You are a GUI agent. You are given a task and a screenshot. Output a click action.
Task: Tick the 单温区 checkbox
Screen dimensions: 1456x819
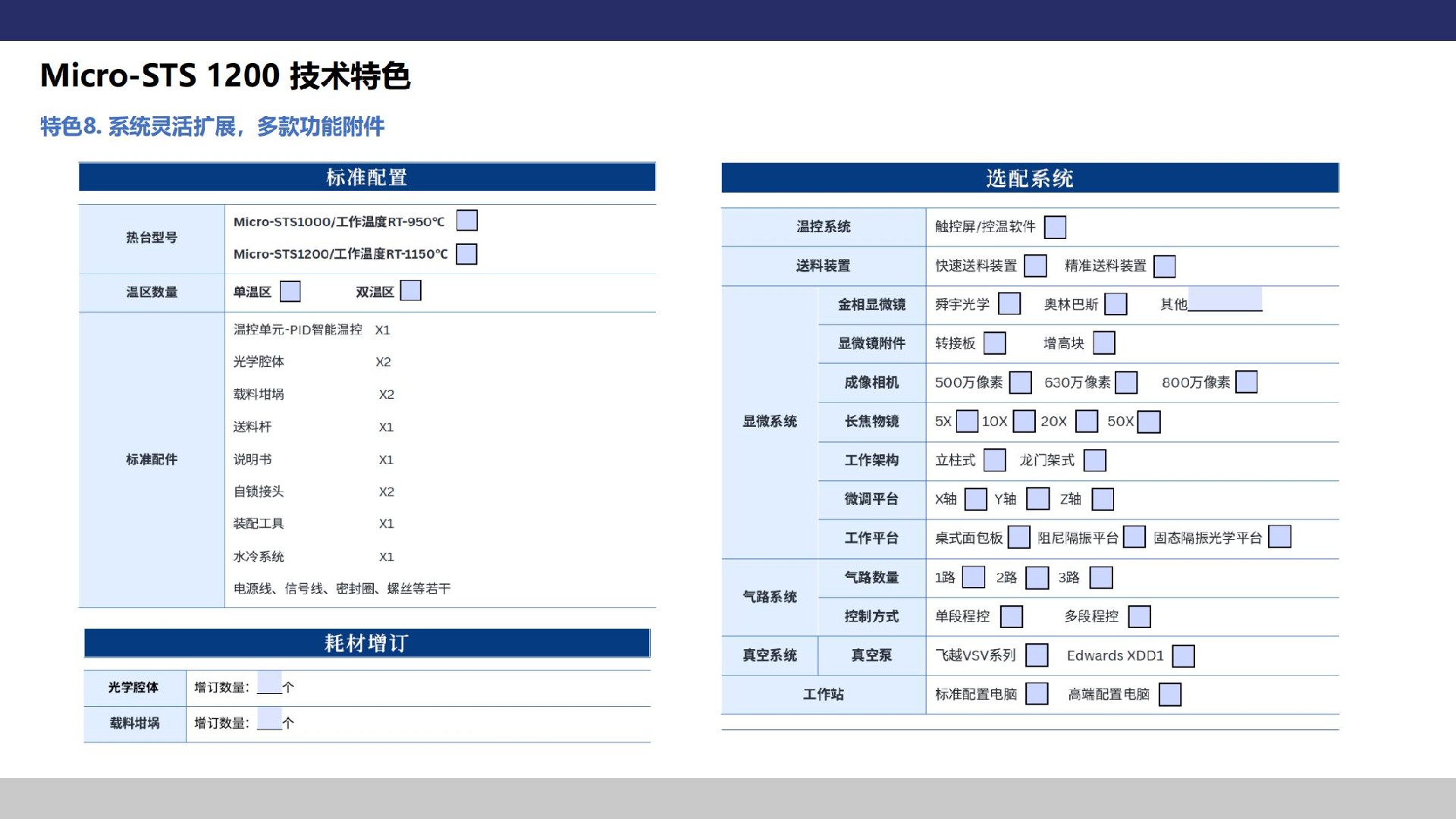click(x=290, y=291)
